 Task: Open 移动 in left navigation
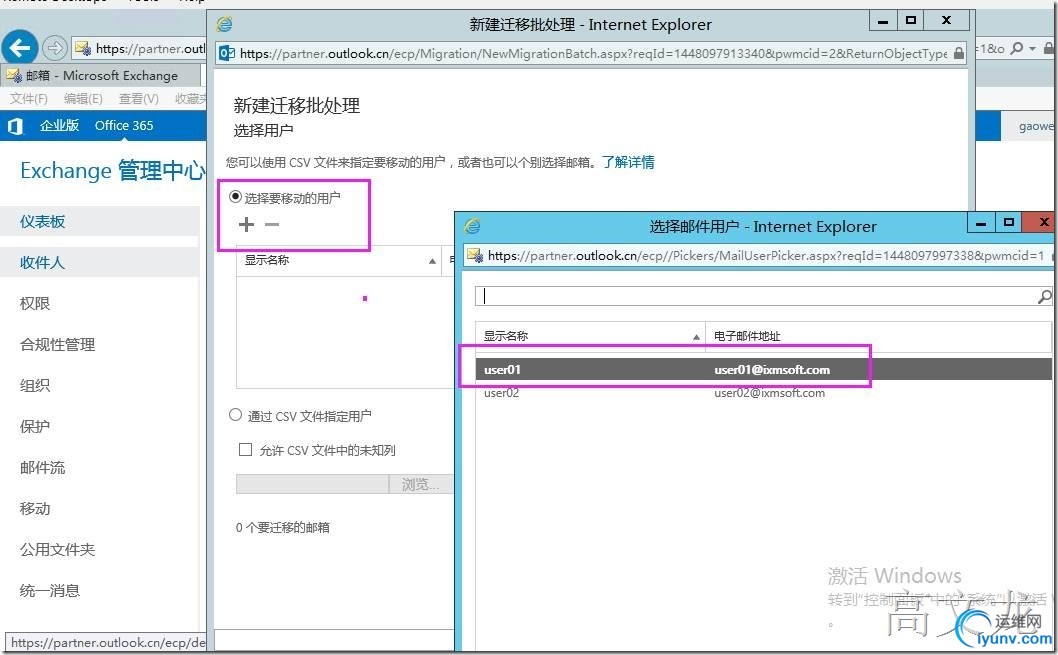pyautogui.click(x=35, y=509)
